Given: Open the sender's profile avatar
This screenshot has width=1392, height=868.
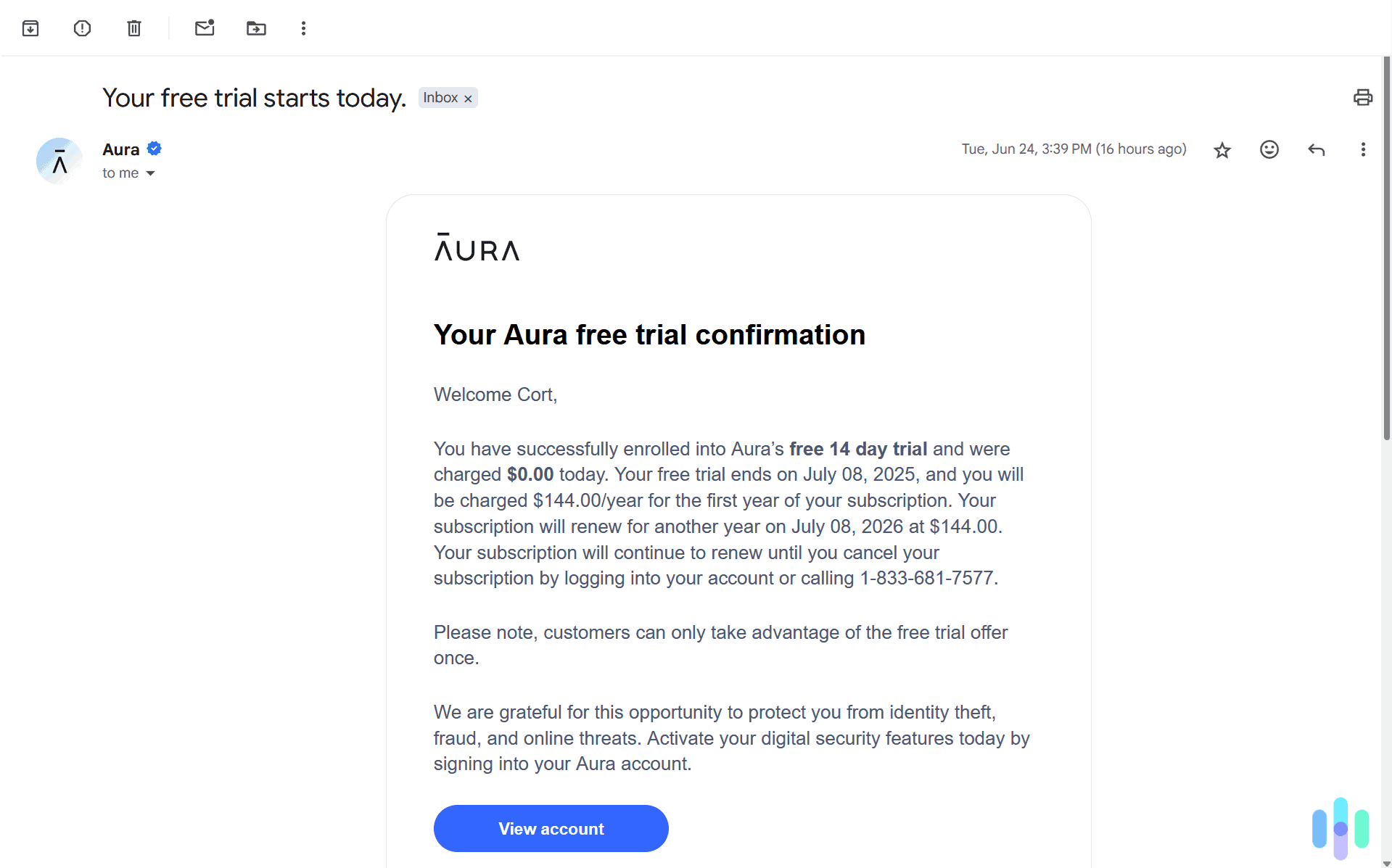Looking at the screenshot, I should point(58,160).
